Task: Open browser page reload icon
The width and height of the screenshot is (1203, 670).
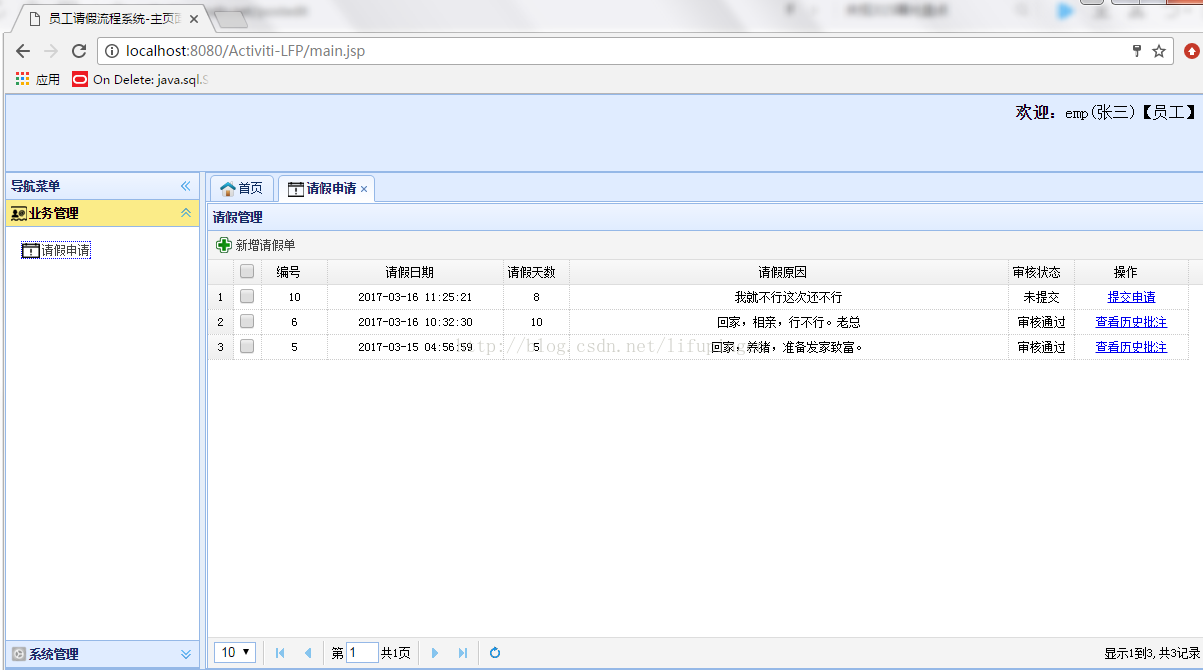Action: point(78,51)
